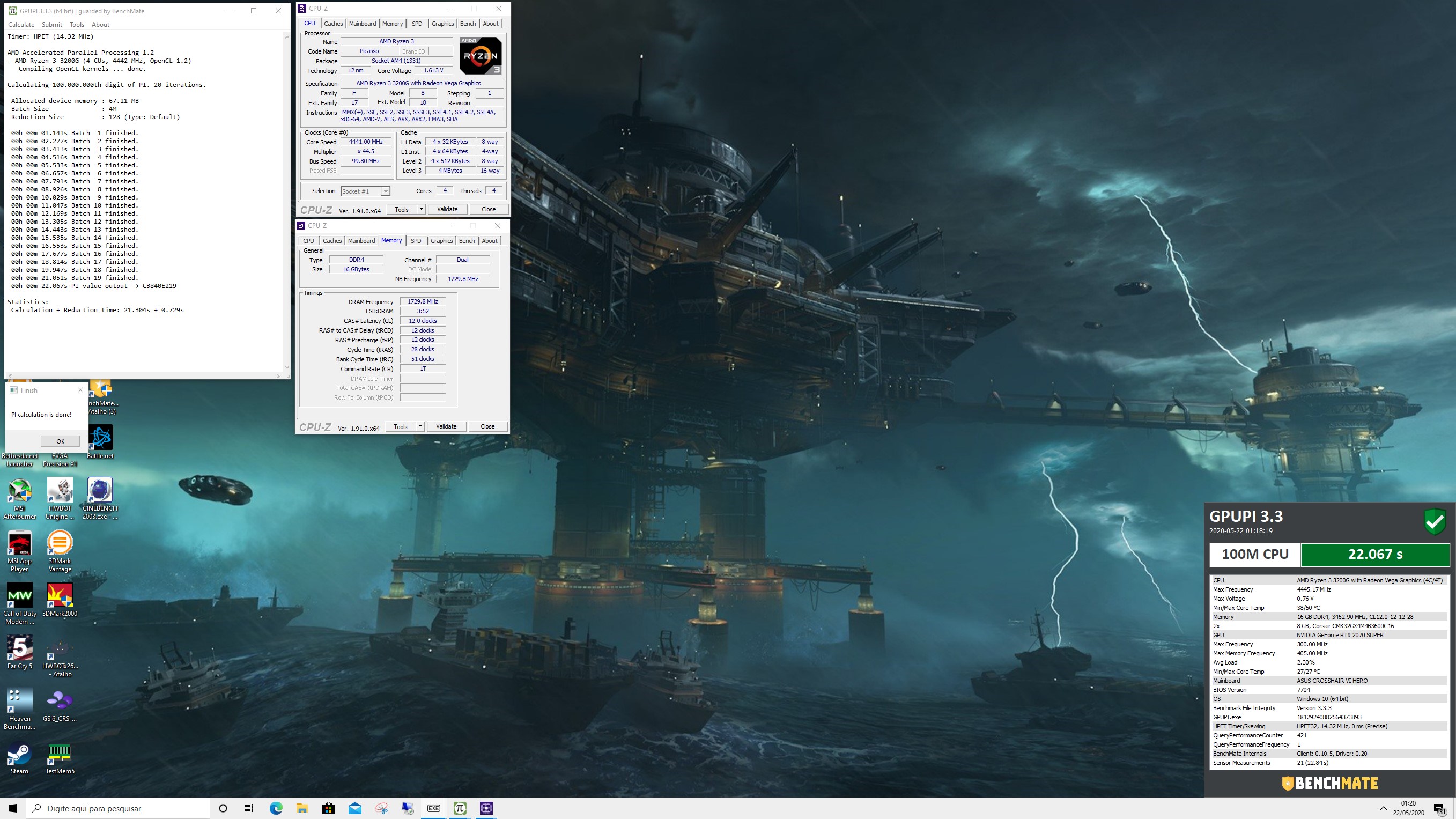Open MSI Afterburner desktop shortcut
Viewport: 1456px width, 819px height.
[20, 498]
